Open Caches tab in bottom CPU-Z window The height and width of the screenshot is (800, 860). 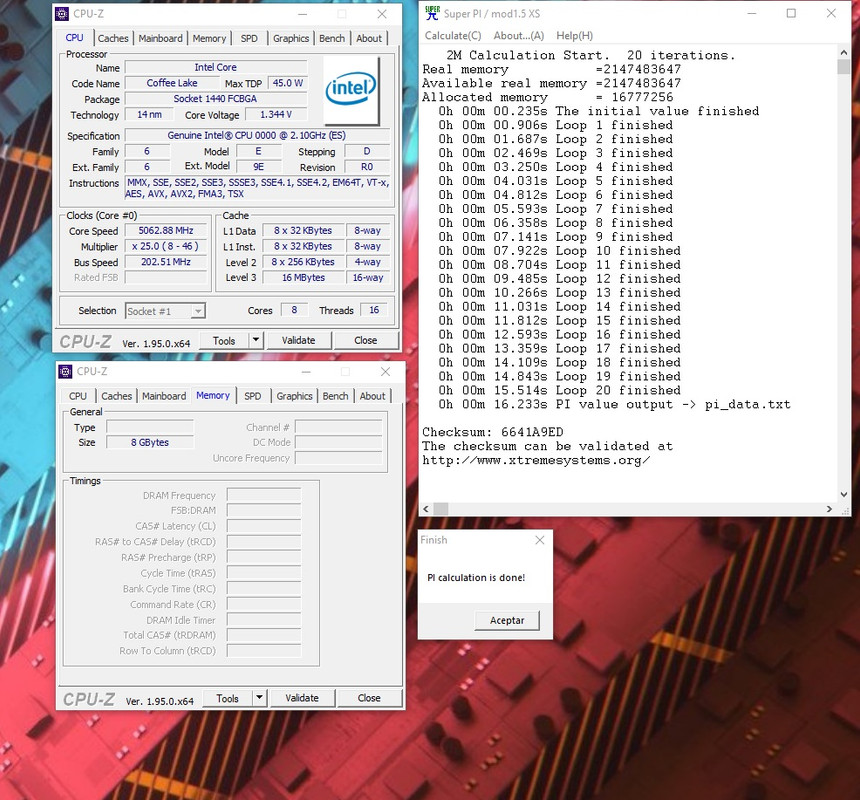click(116, 396)
